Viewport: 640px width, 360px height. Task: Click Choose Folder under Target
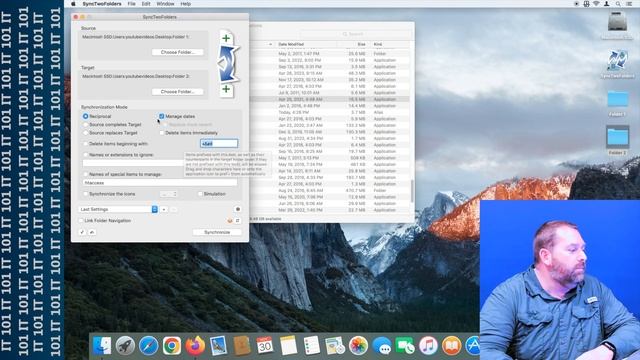(178, 92)
